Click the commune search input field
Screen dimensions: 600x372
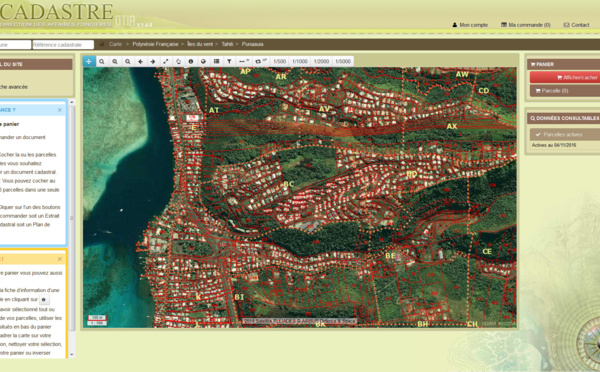(15, 45)
